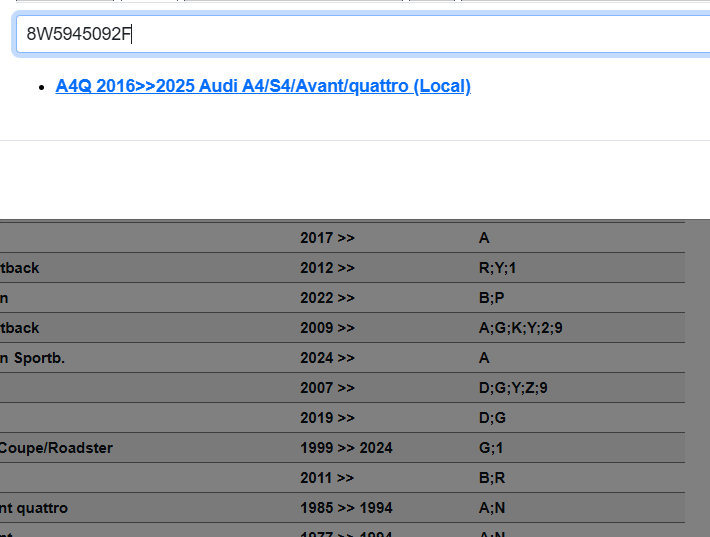Screen dimensions: 710x537
Task: Click the B;R code cell
Action: 491,478
